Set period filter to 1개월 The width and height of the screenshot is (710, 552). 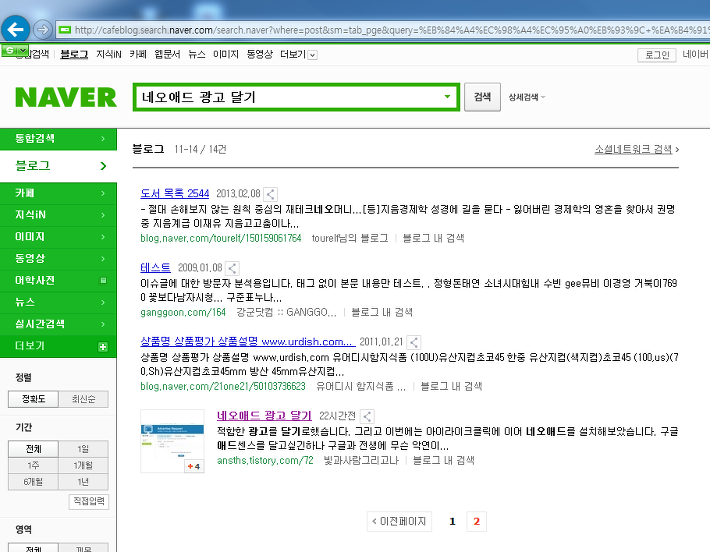pos(83,465)
